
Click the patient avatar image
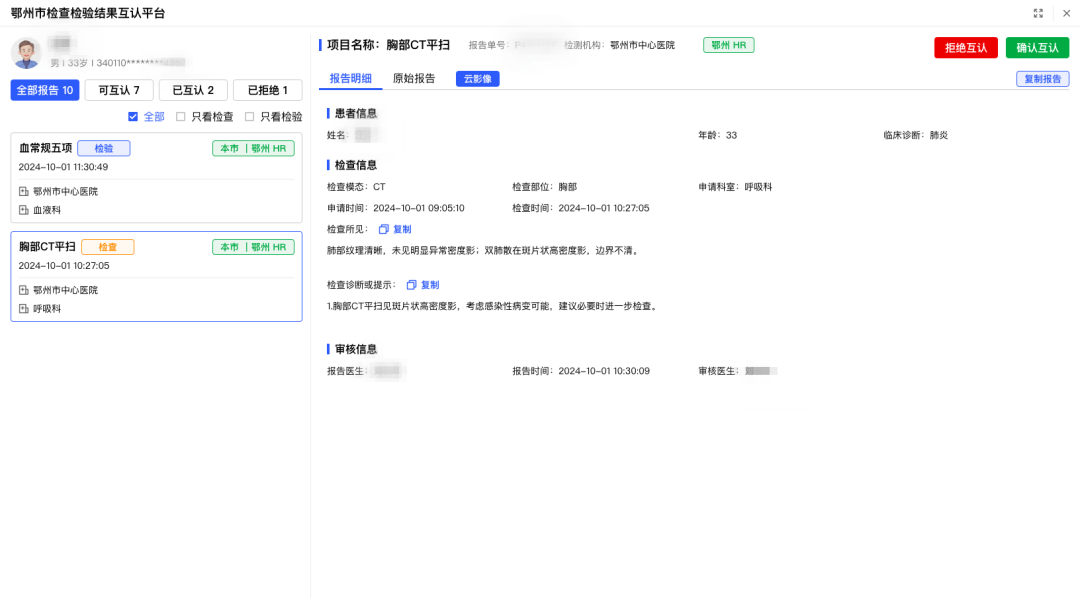(x=26, y=54)
